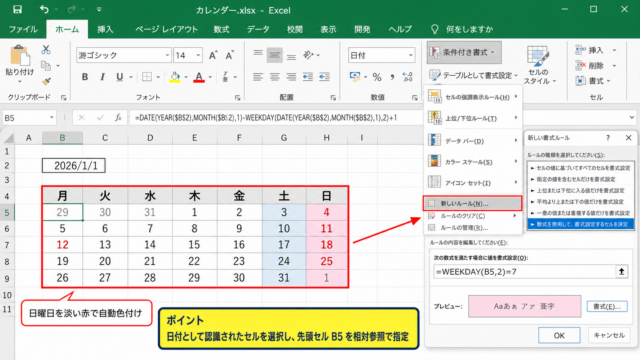
Task: Align text right
Action: pyautogui.click(x=291, y=77)
